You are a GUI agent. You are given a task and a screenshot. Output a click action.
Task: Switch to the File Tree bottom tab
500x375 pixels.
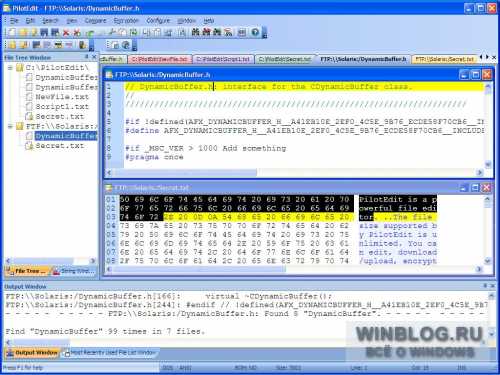(27, 271)
